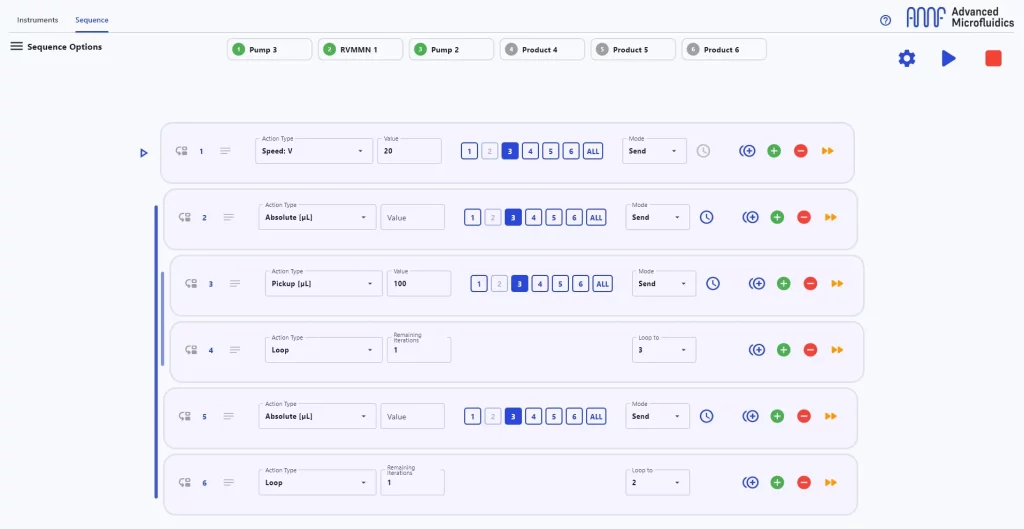The height and width of the screenshot is (529, 1024).
Task: Click the delay clock icon in step 3
Action: pyautogui.click(x=712, y=283)
